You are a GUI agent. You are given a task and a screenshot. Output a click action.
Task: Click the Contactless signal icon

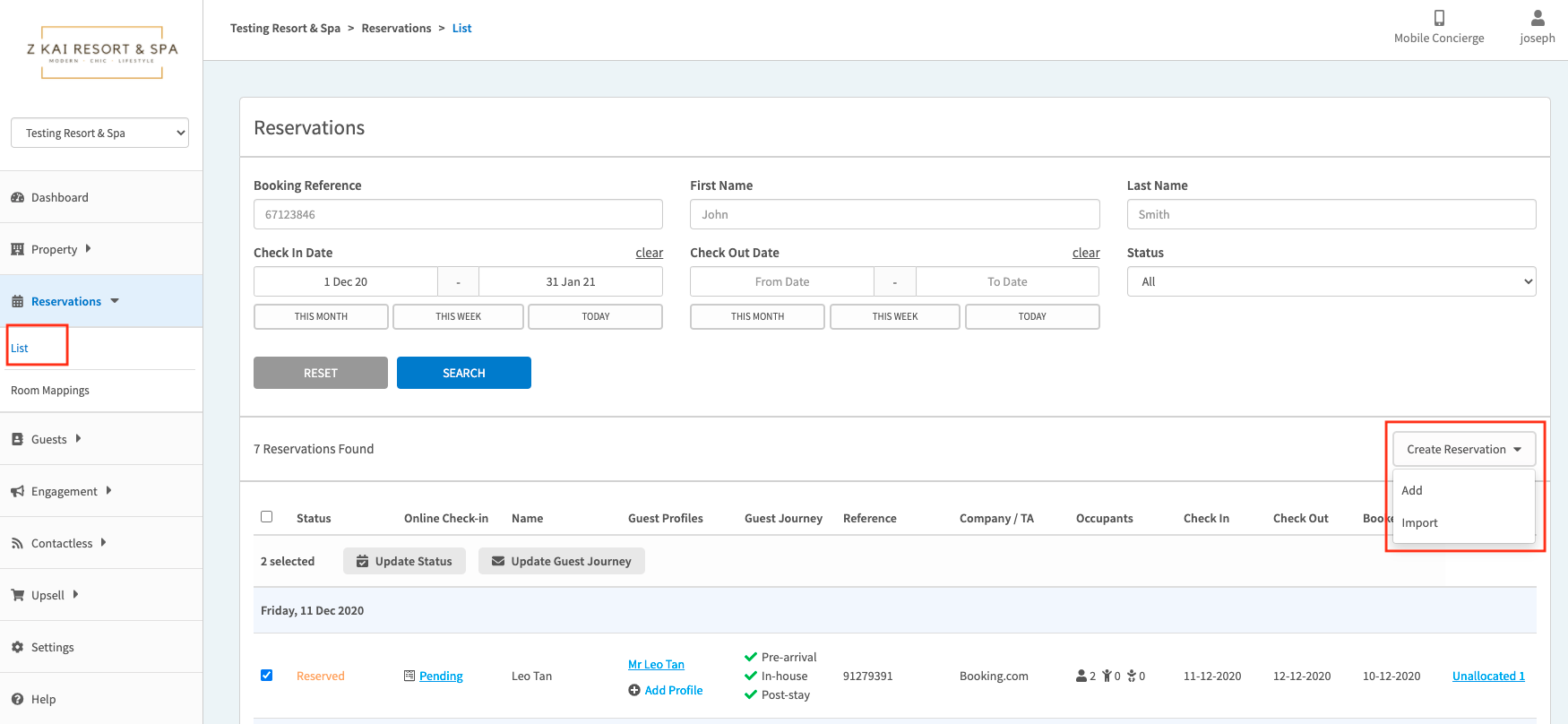pyautogui.click(x=17, y=543)
